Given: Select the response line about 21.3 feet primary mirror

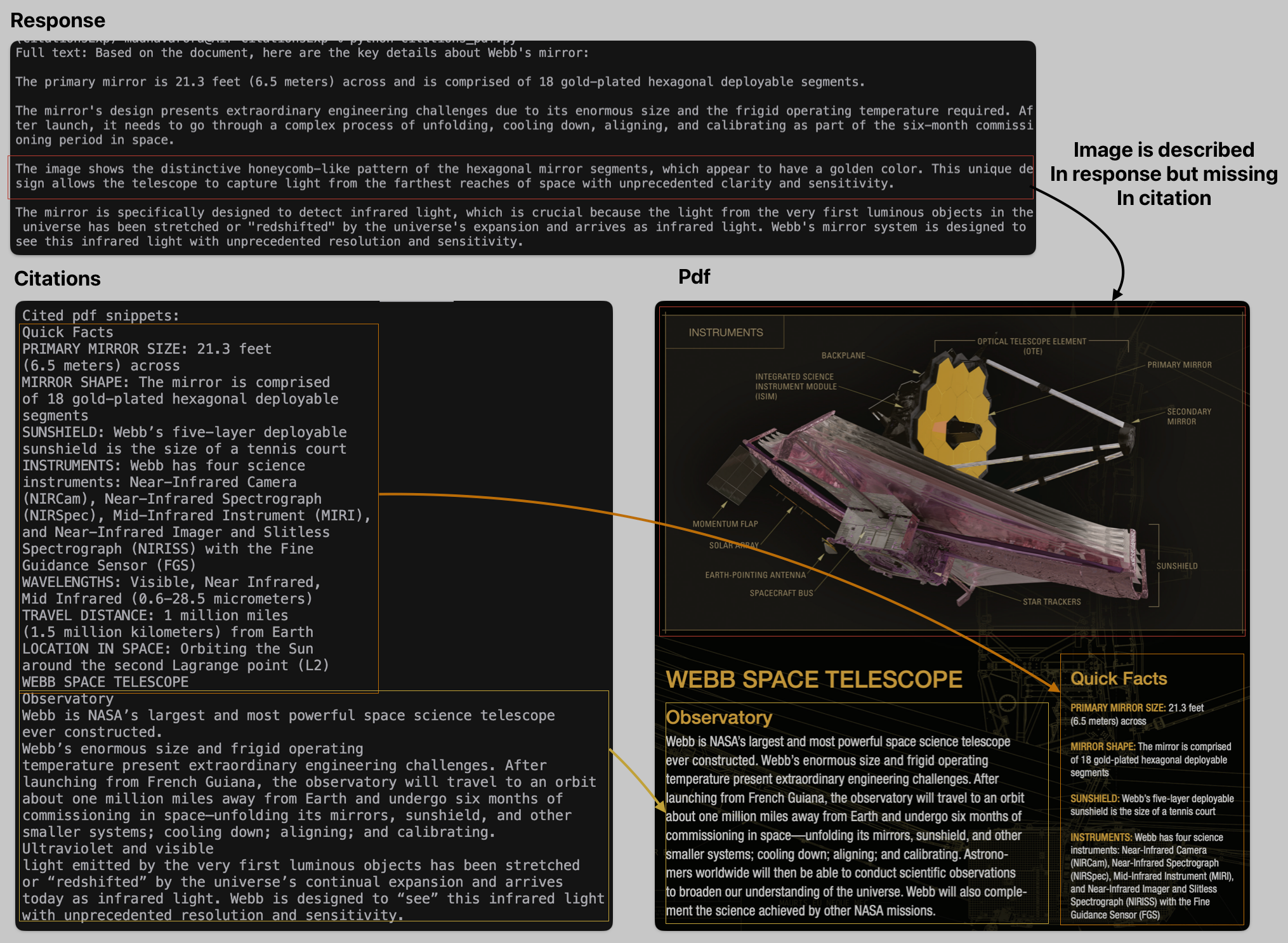Looking at the screenshot, I should pos(440,82).
